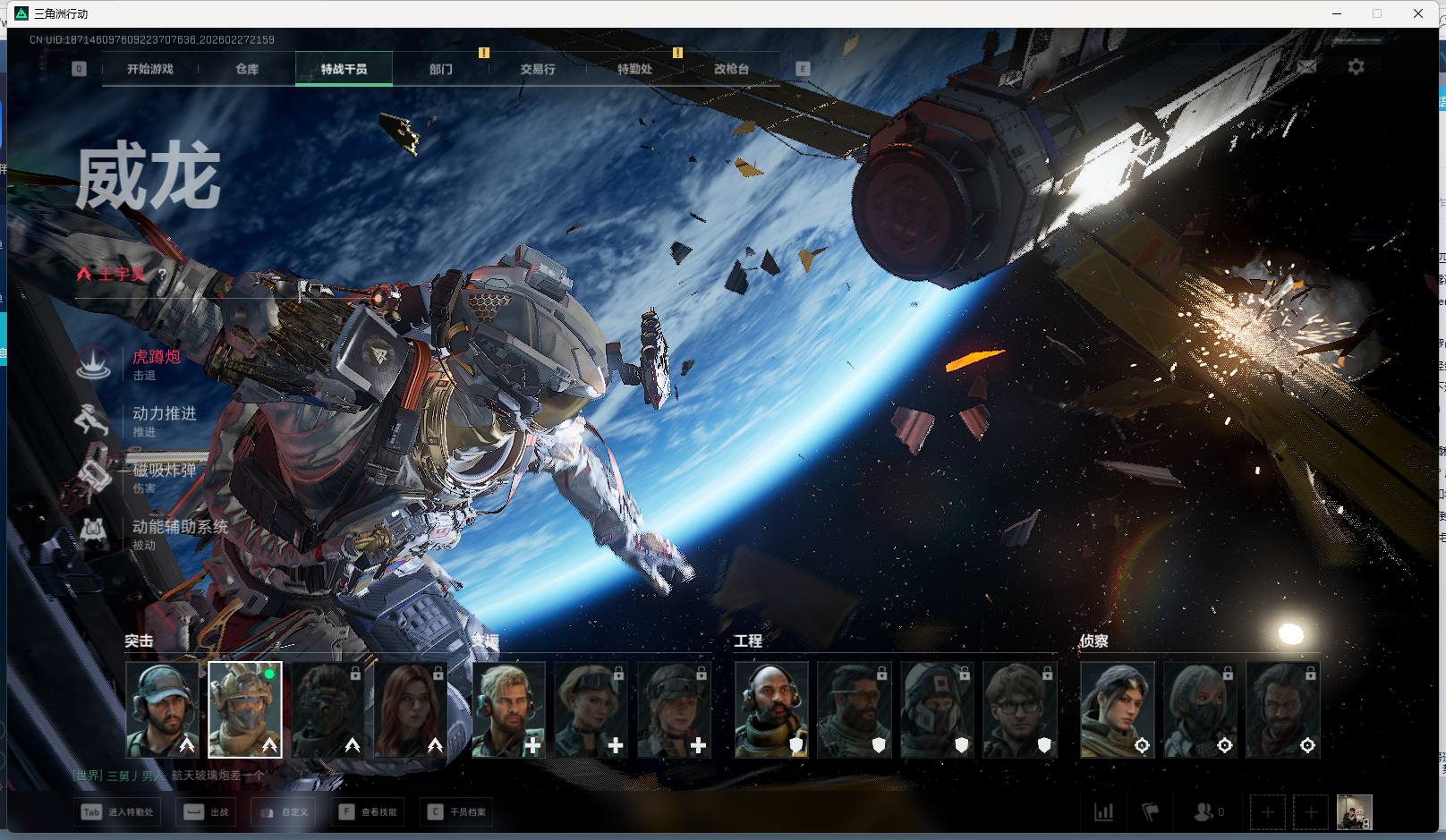Screen dimensions: 1446x840
Task: Switch to the 开始游戏 tab
Action: point(150,69)
